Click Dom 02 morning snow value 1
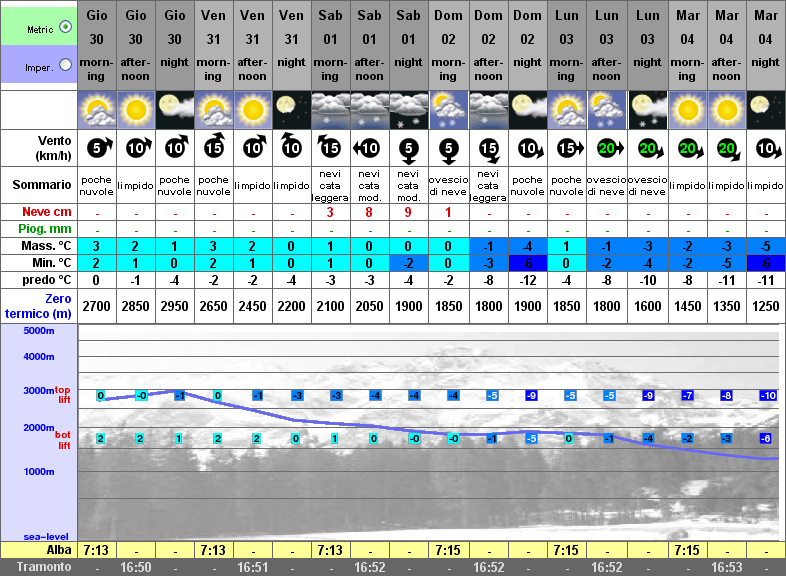The height and width of the screenshot is (576, 786). click(x=448, y=212)
